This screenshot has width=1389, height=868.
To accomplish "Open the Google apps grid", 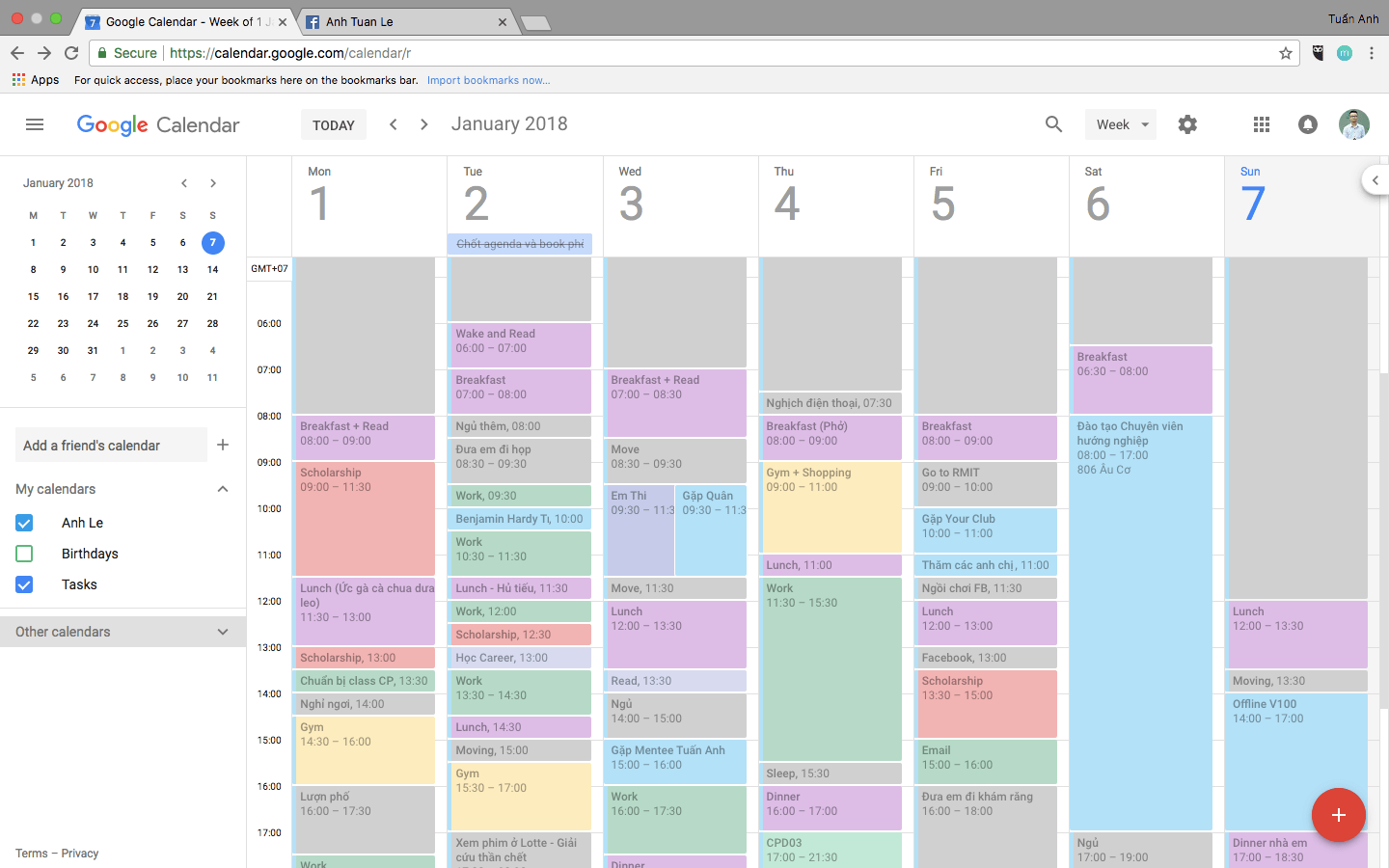I will (x=1261, y=124).
